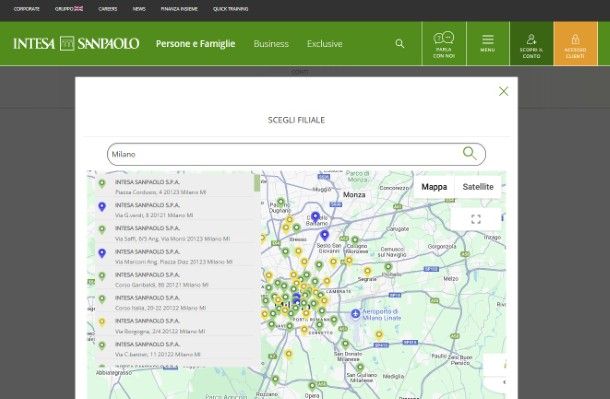The image size is (610, 399).
Task: Click green pin beside Piazza Cordusio entry
Action: click(102, 184)
